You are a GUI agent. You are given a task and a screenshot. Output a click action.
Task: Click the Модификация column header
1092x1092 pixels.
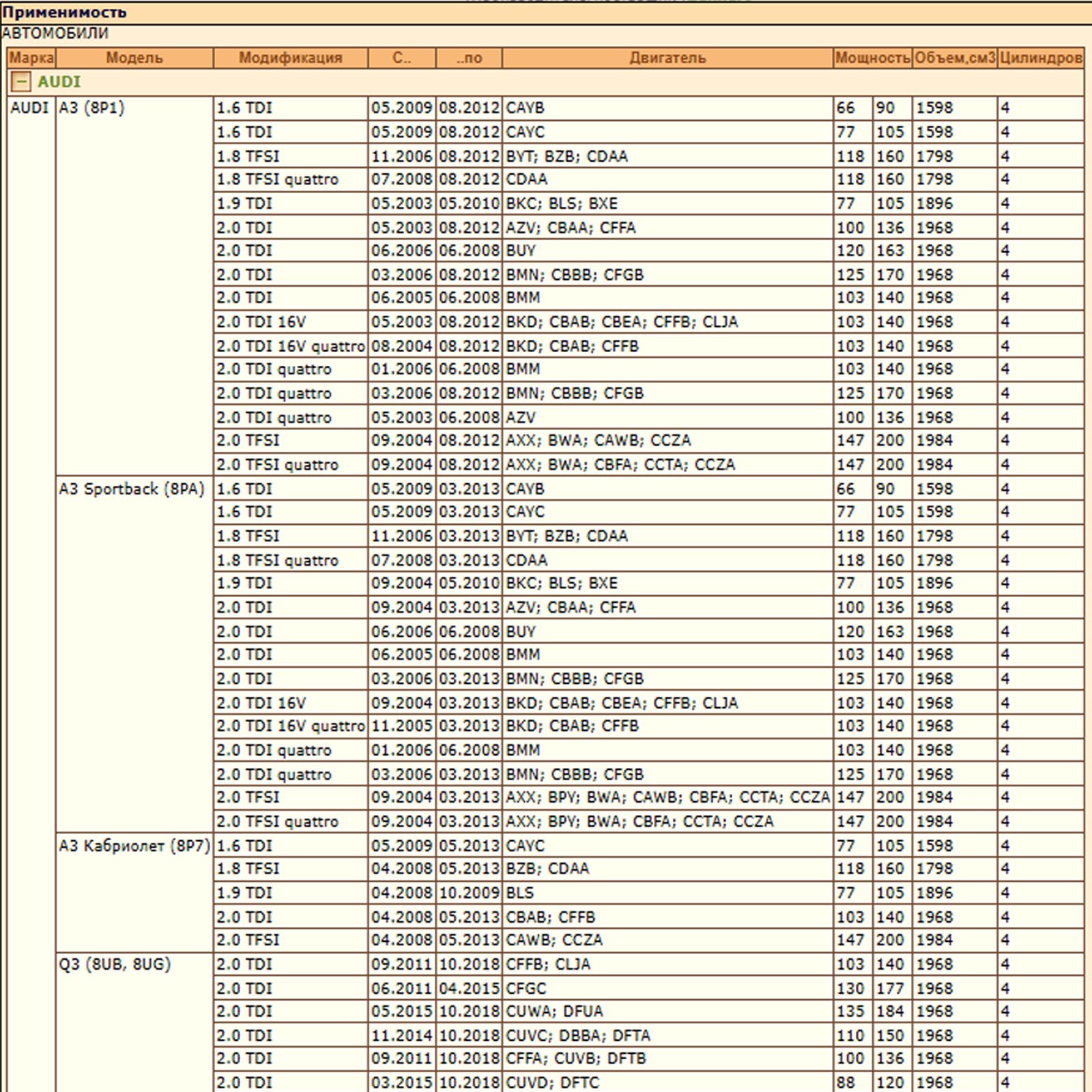coord(291,58)
